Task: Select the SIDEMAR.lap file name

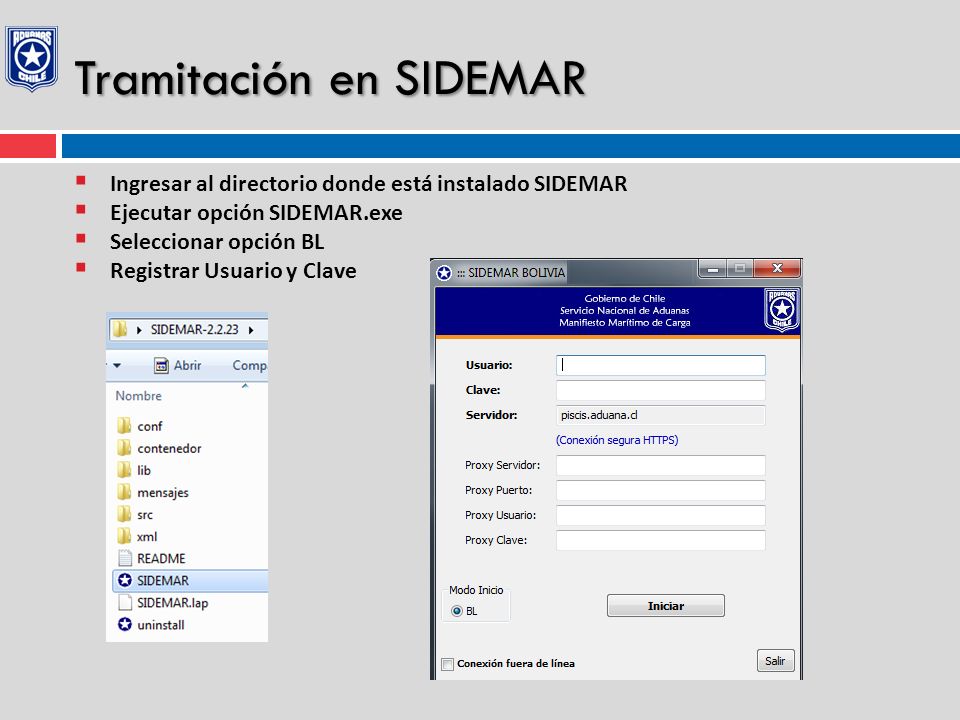Action: [x=173, y=603]
